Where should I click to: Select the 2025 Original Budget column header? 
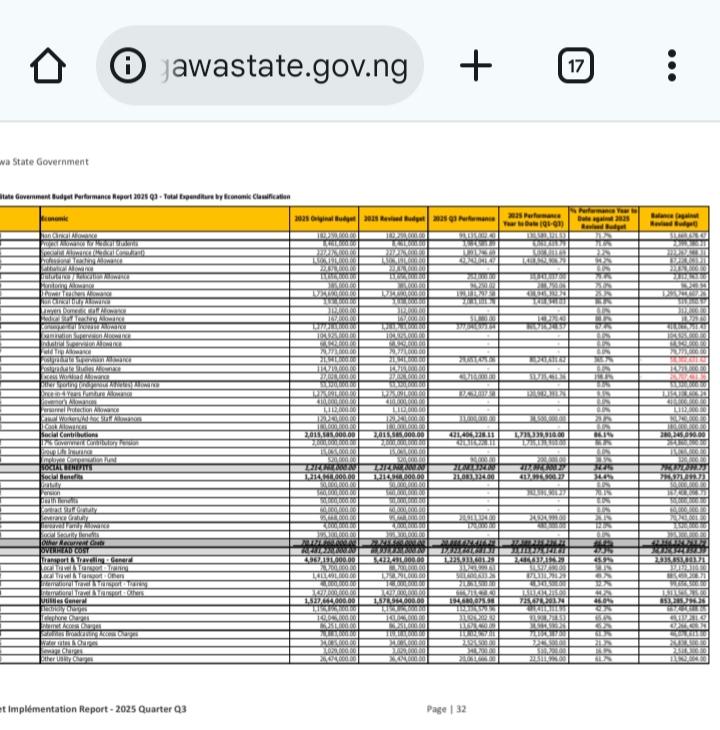pos(325,218)
